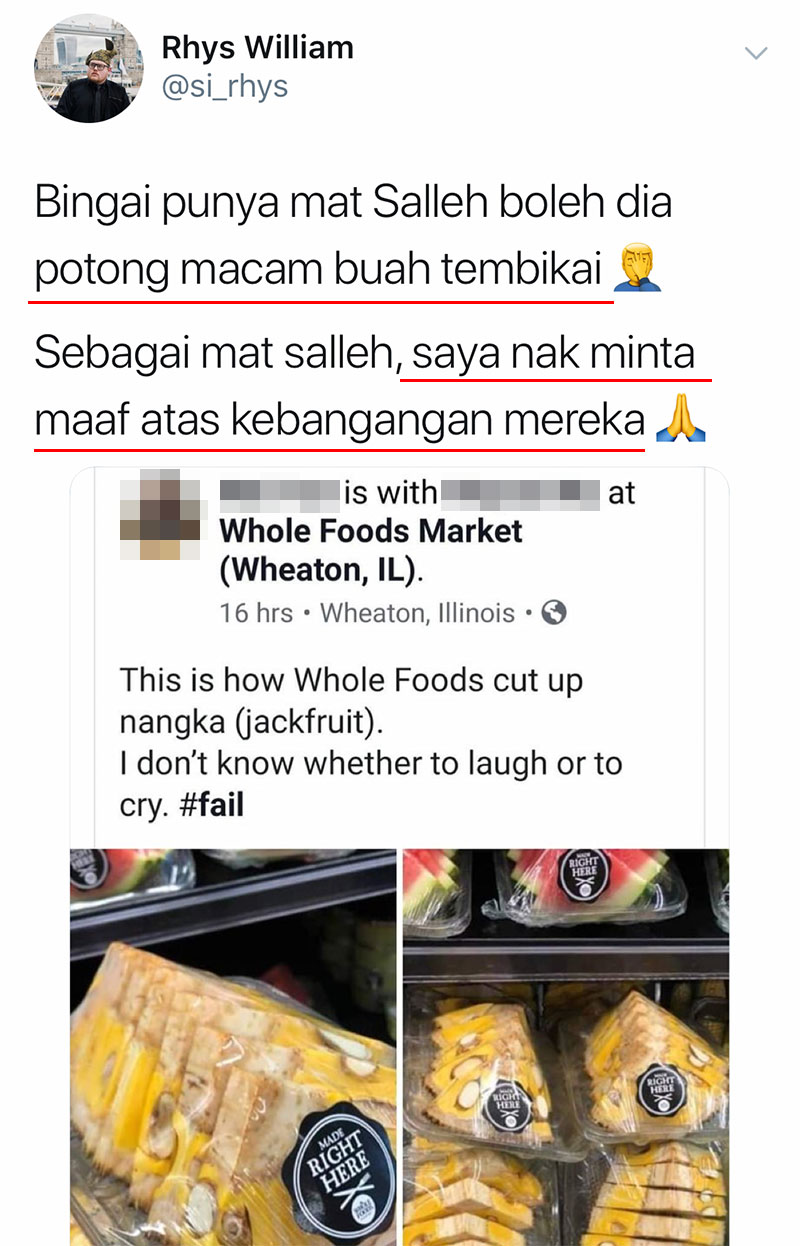Click the jackfruit caption text in post
This screenshot has height=1246, width=800.
371,743
